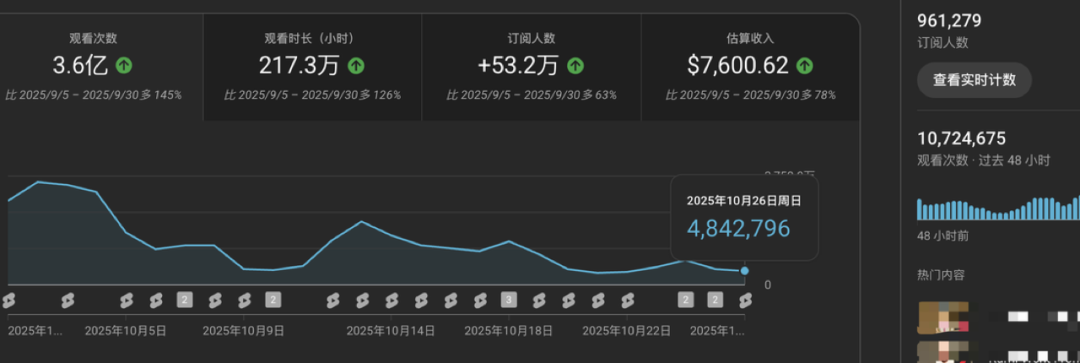Click the Shorts marker above the 2025年10月22日 label

(627, 300)
